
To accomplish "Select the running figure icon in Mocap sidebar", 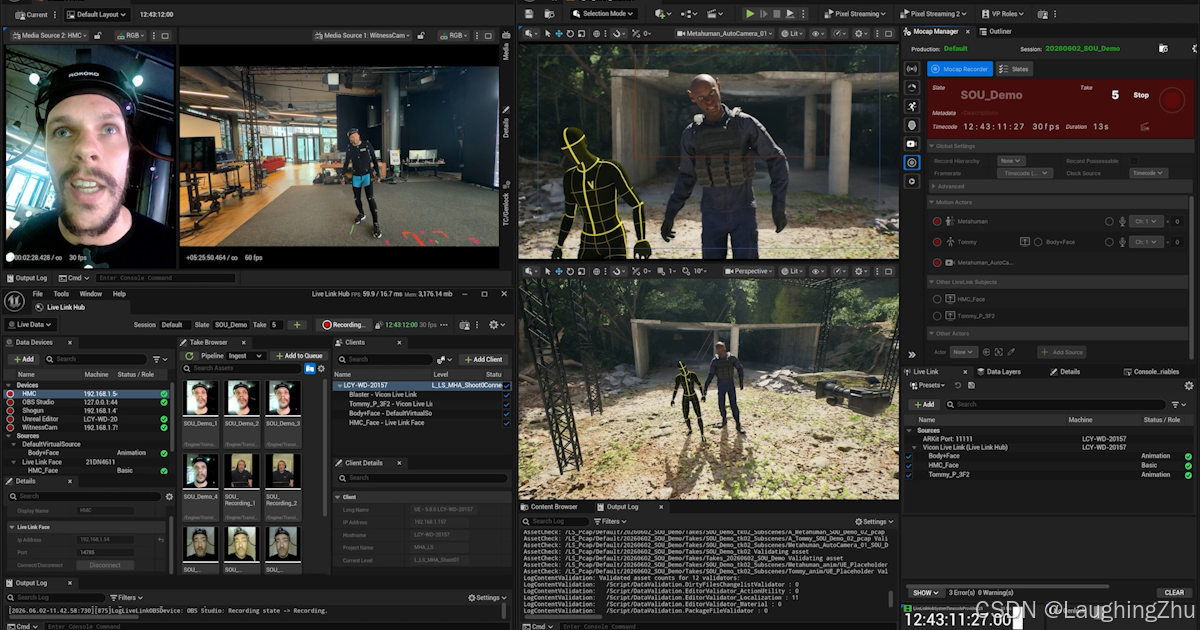I will point(912,106).
